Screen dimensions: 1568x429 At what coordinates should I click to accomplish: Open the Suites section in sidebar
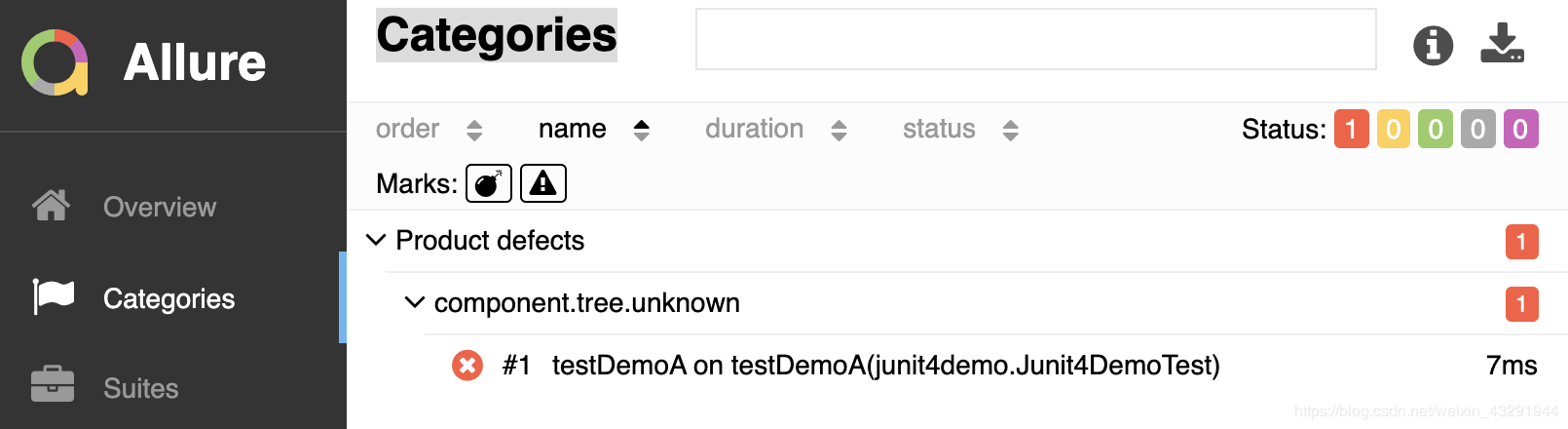click(x=141, y=388)
